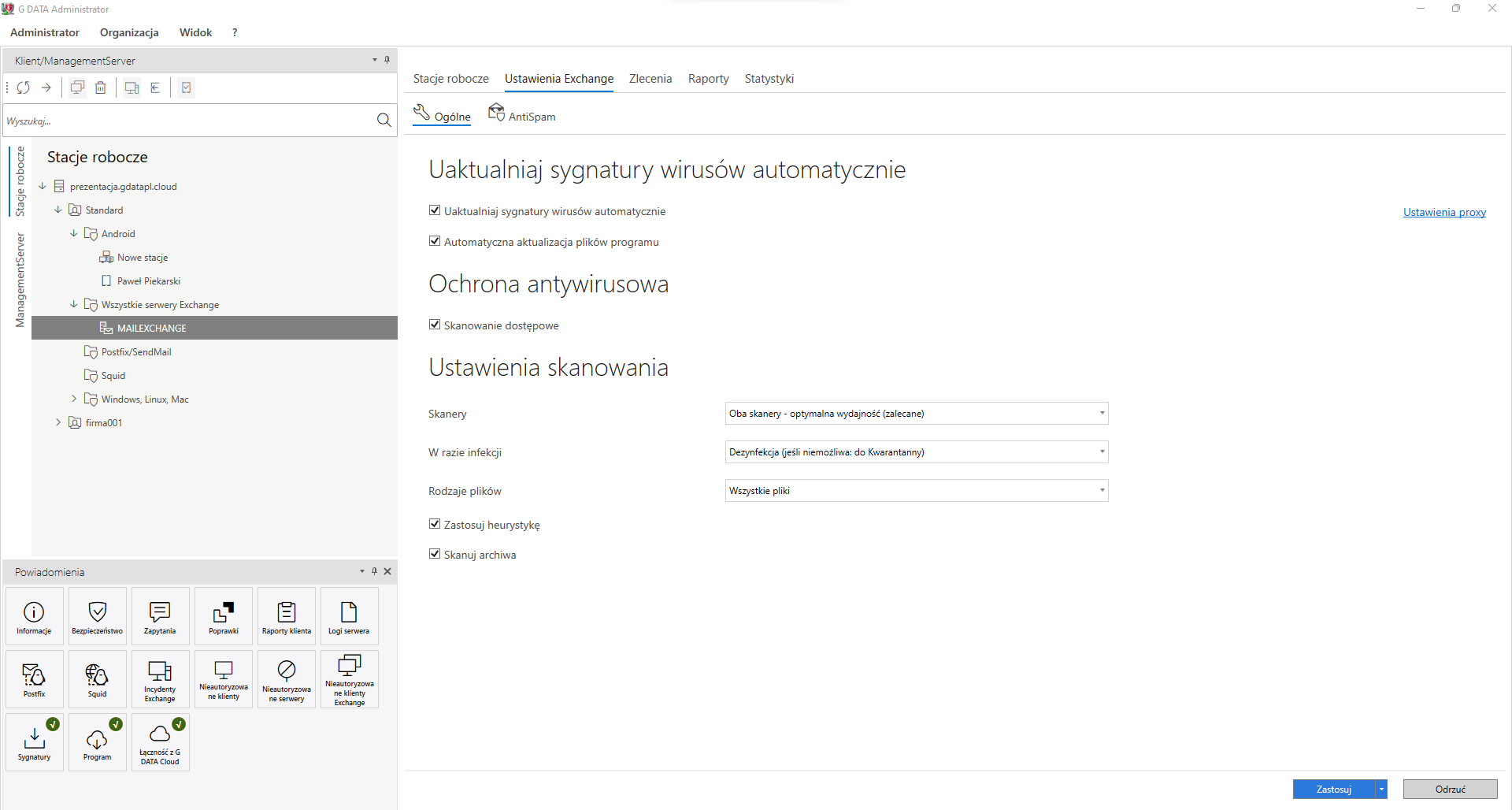Viewport: 1512px width, 810px height.
Task: Open the Łączność z G DATA Cloud tile
Action: 160,742
